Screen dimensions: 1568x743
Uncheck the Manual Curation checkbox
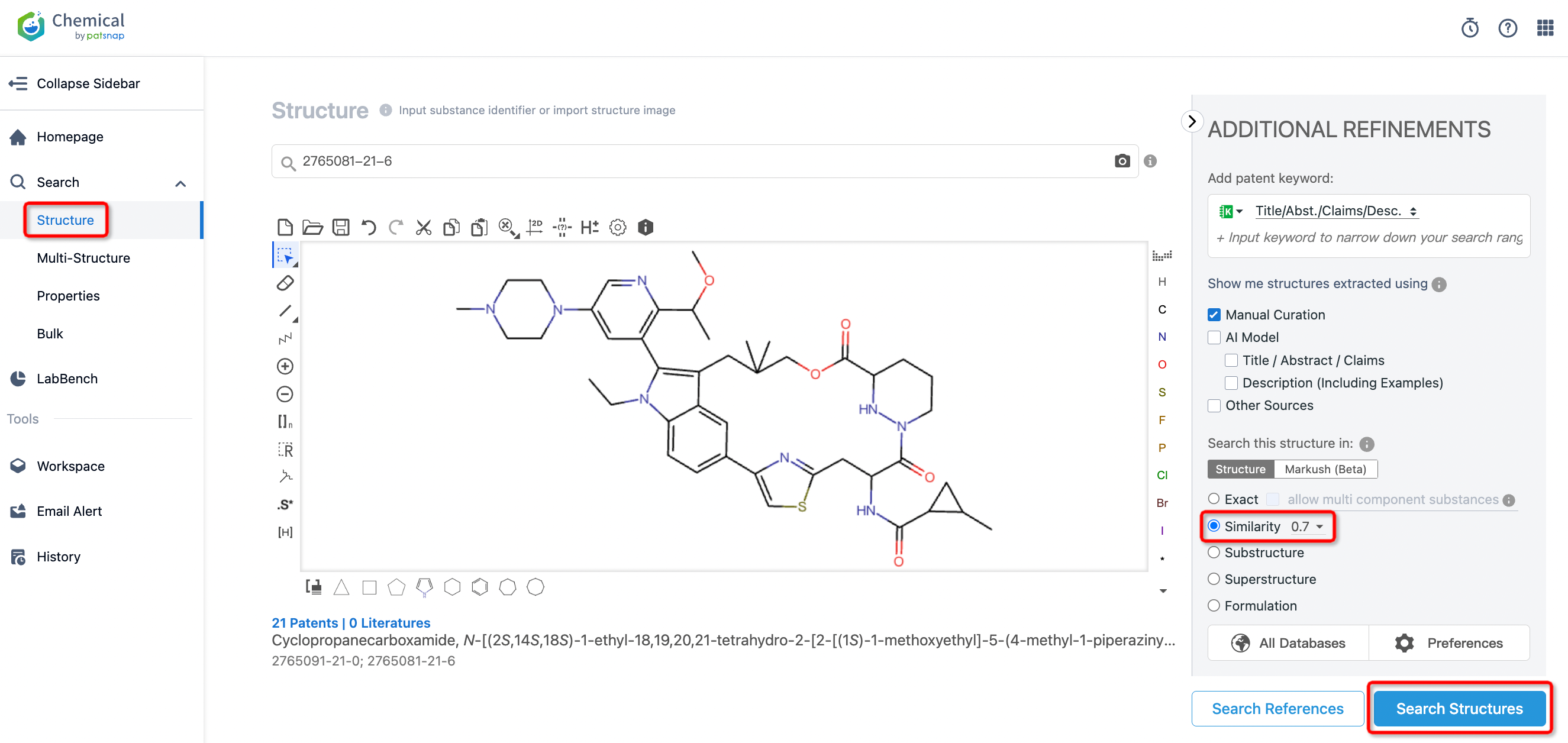coord(1214,315)
